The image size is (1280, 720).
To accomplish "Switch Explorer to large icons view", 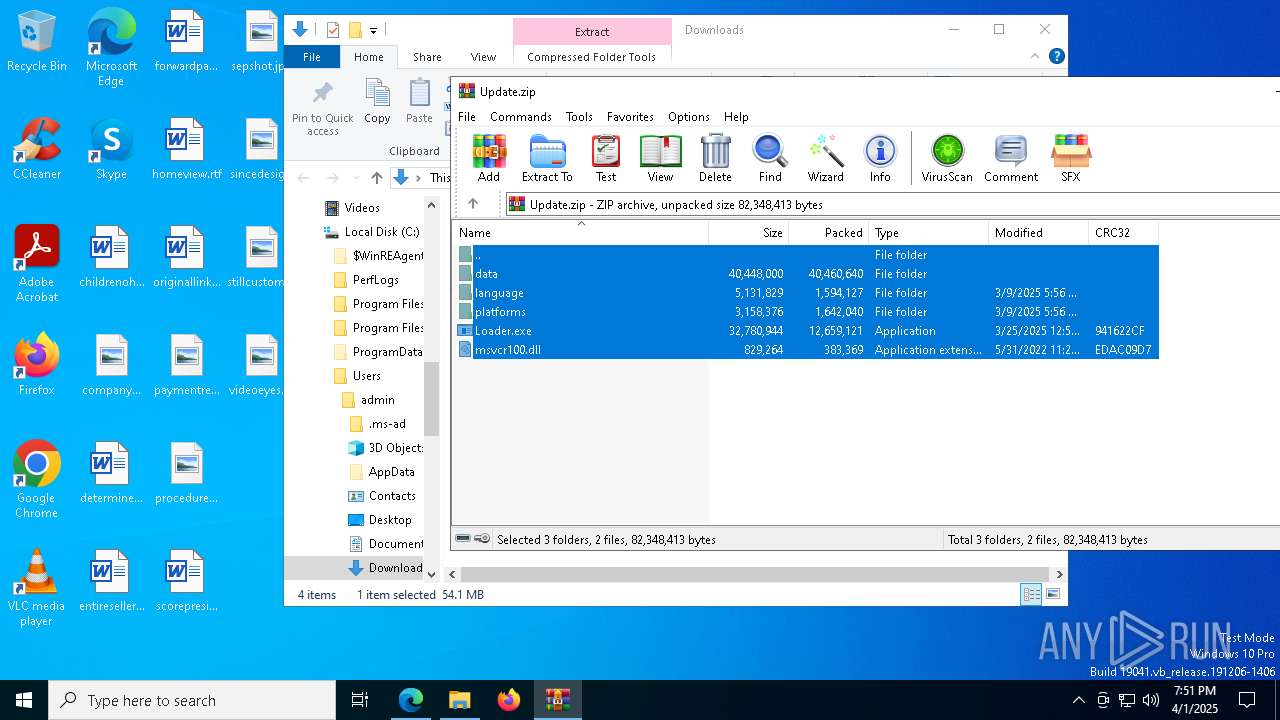I will 1053,595.
